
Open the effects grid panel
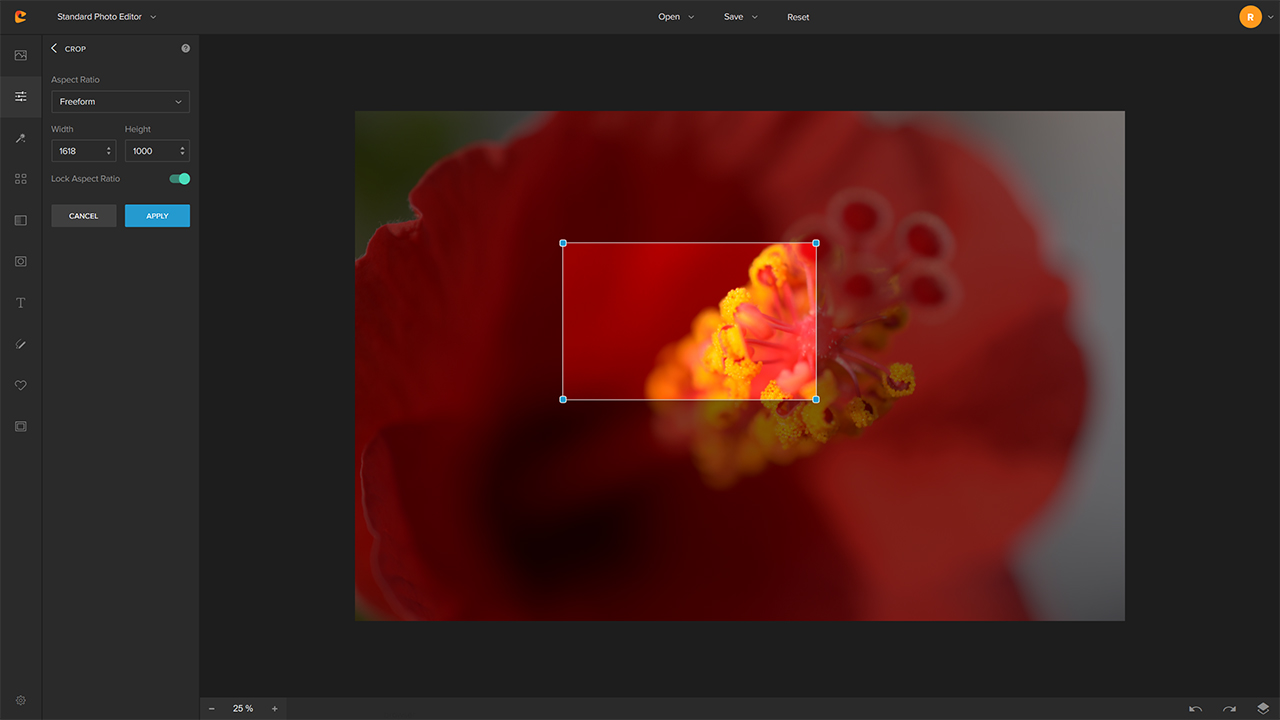click(20, 178)
